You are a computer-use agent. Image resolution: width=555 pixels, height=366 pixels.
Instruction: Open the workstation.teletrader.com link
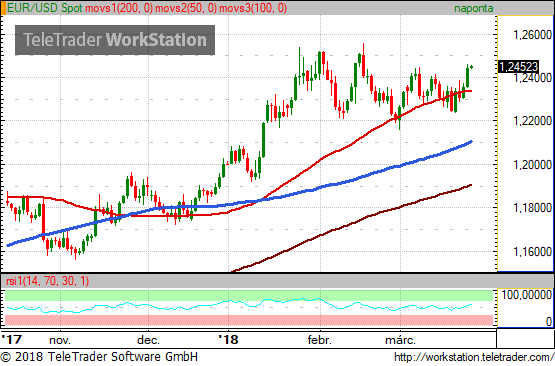click(474, 357)
